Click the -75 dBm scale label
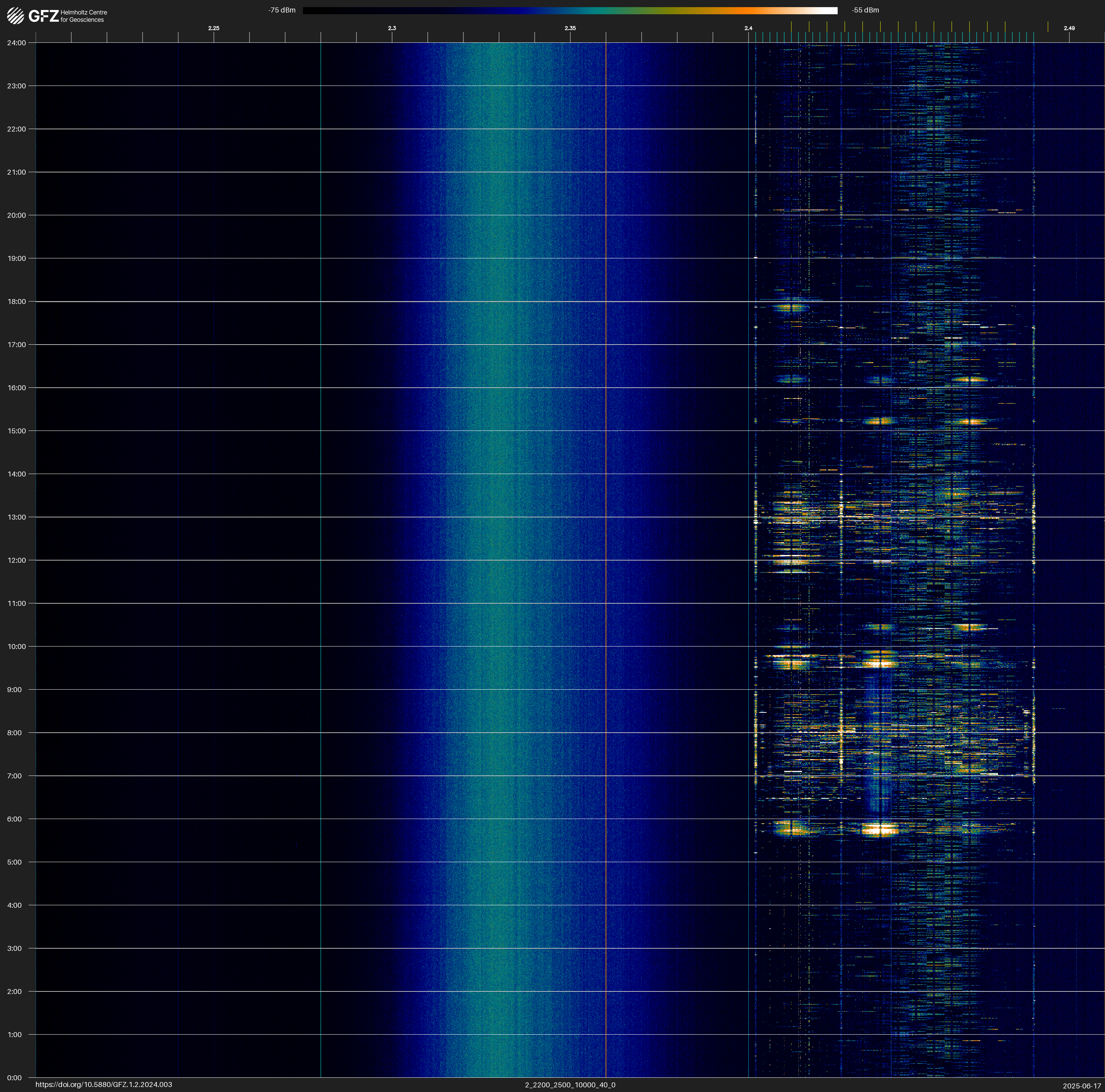Viewport: 1105px width, 1092px height. (x=282, y=10)
